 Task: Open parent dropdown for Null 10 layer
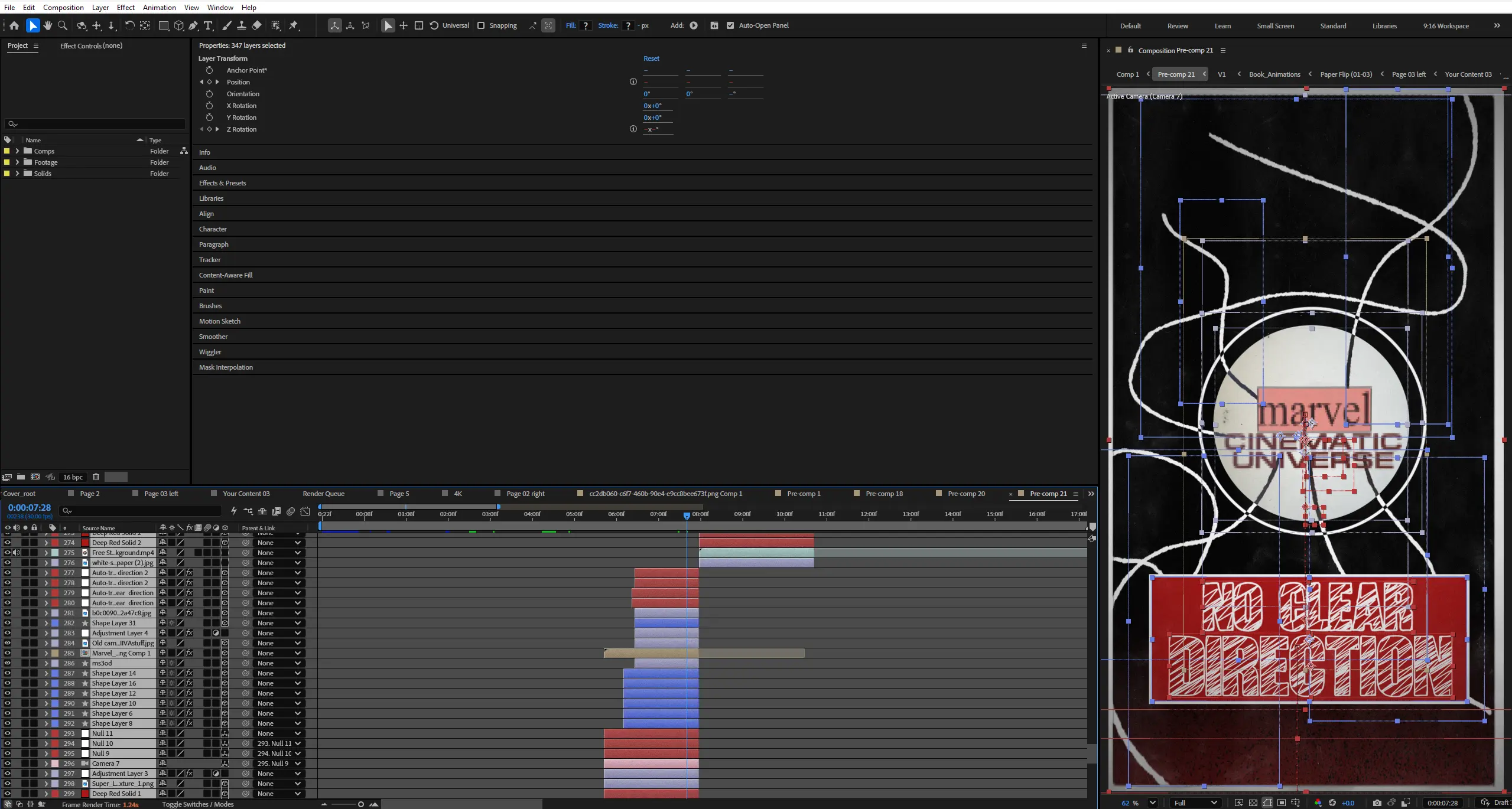[279, 743]
